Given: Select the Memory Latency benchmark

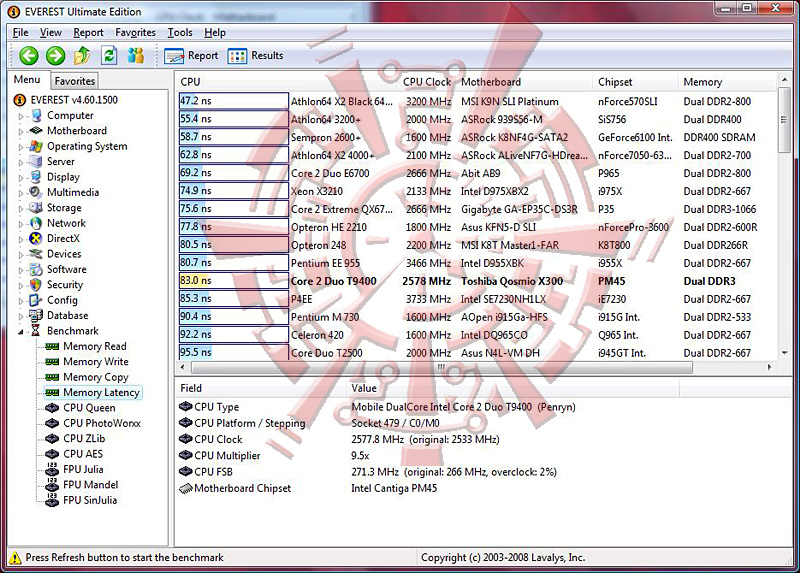Looking at the screenshot, I should tap(101, 392).
